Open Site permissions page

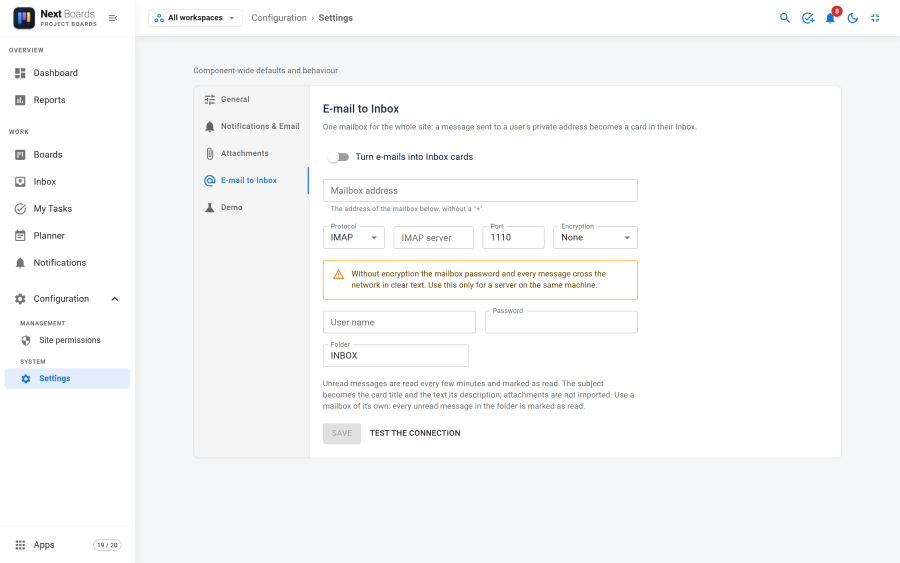coord(68,340)
